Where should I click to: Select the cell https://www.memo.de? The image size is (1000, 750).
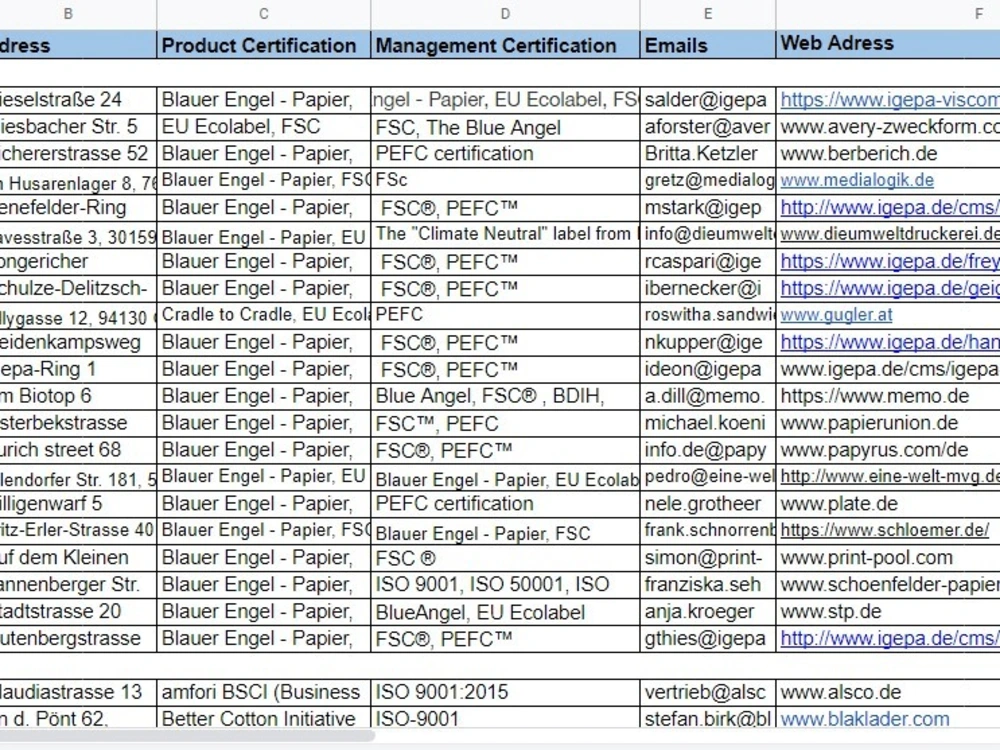[x=888, y=396]
